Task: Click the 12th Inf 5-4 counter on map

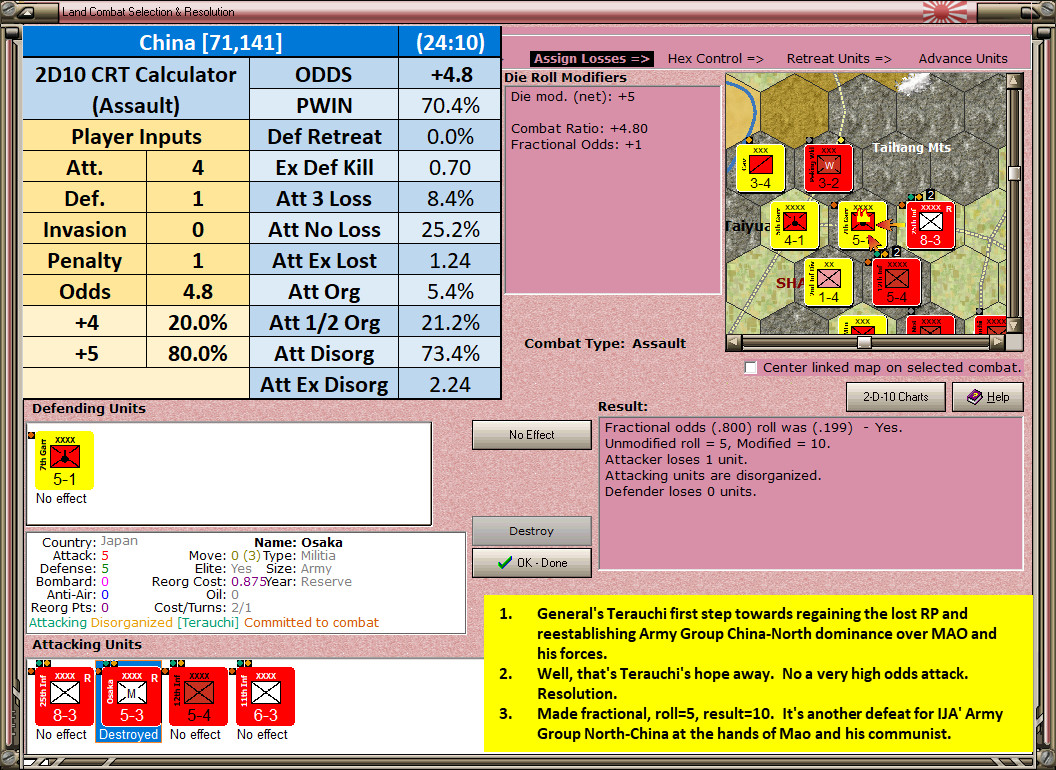Action: pyautogui.click(x=896, y=282)
